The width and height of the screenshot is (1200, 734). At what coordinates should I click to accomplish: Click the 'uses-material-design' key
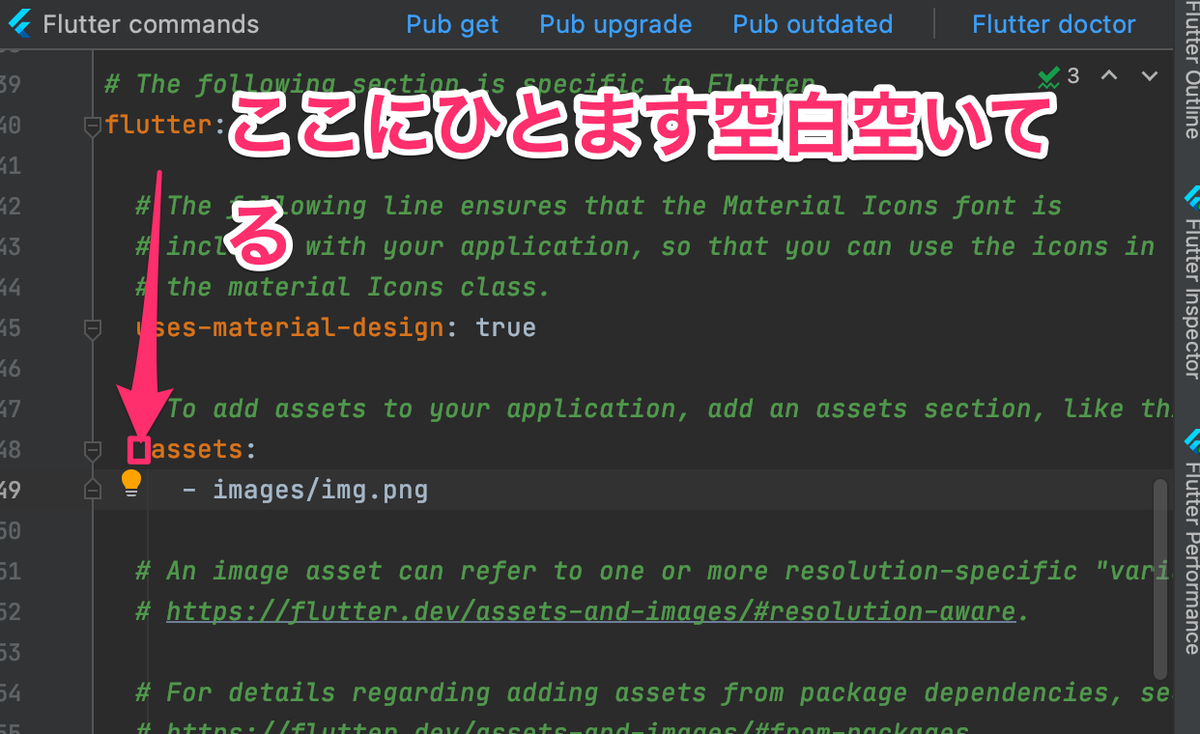click(290, 328)
